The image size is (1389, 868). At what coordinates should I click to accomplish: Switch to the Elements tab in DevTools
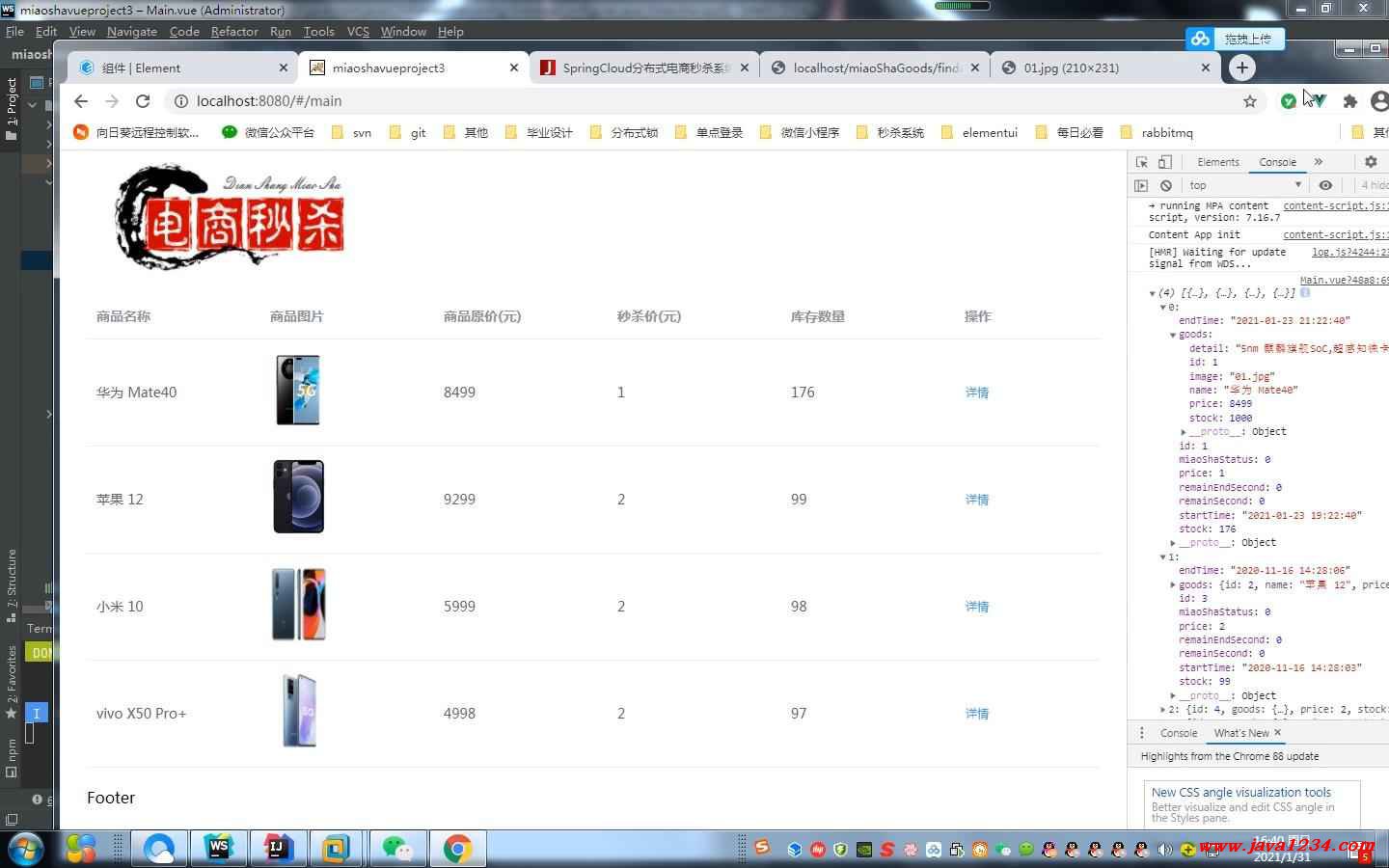tap(1217, 162)
